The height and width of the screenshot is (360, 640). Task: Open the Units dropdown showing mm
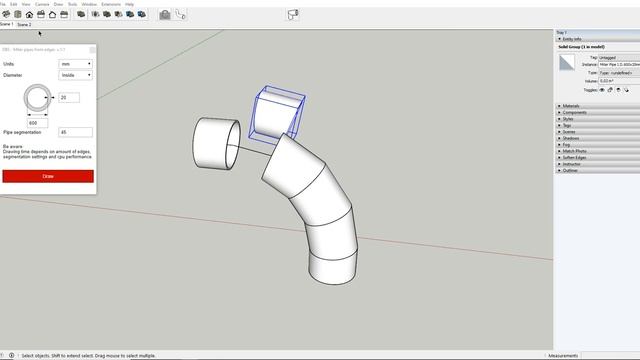(x=76, y=64)
